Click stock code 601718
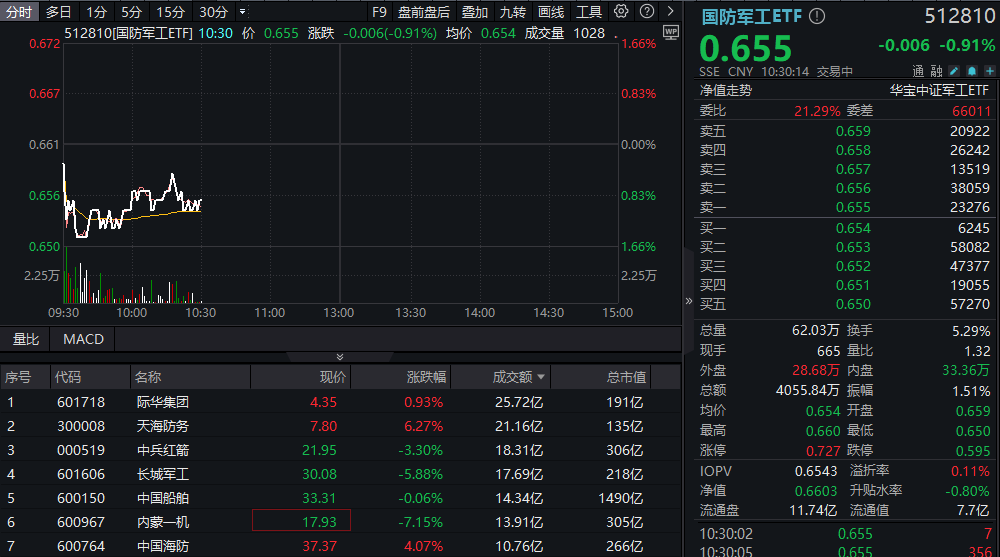 pos(81,402)
